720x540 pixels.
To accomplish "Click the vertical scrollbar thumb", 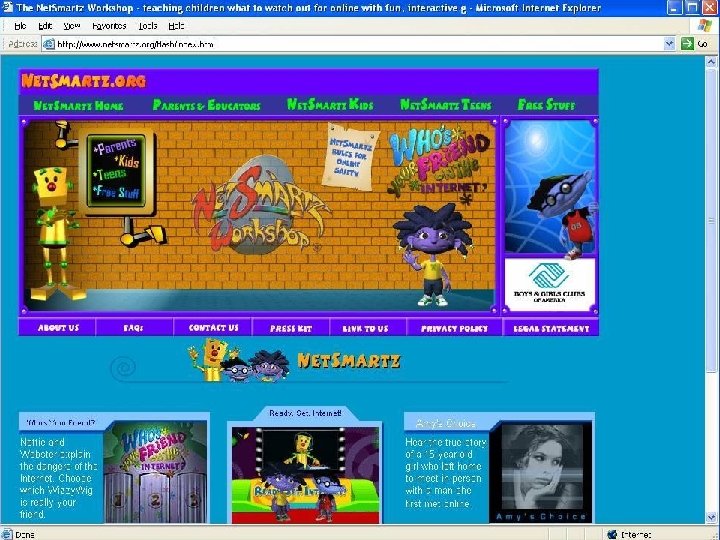I will [711, 220].
